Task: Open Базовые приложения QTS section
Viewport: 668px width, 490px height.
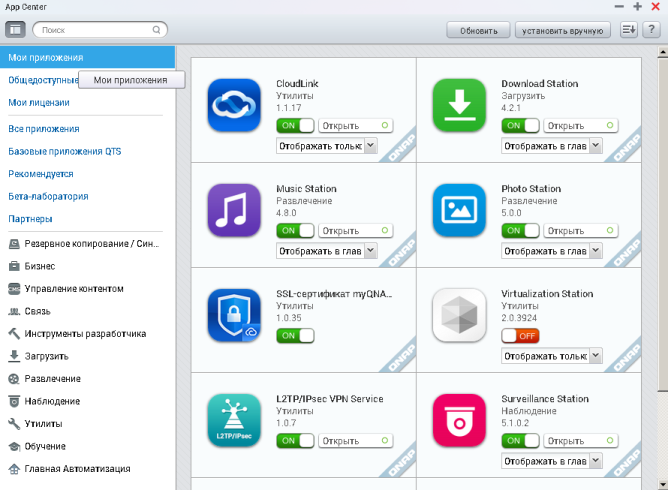Action: click(65, 151)
